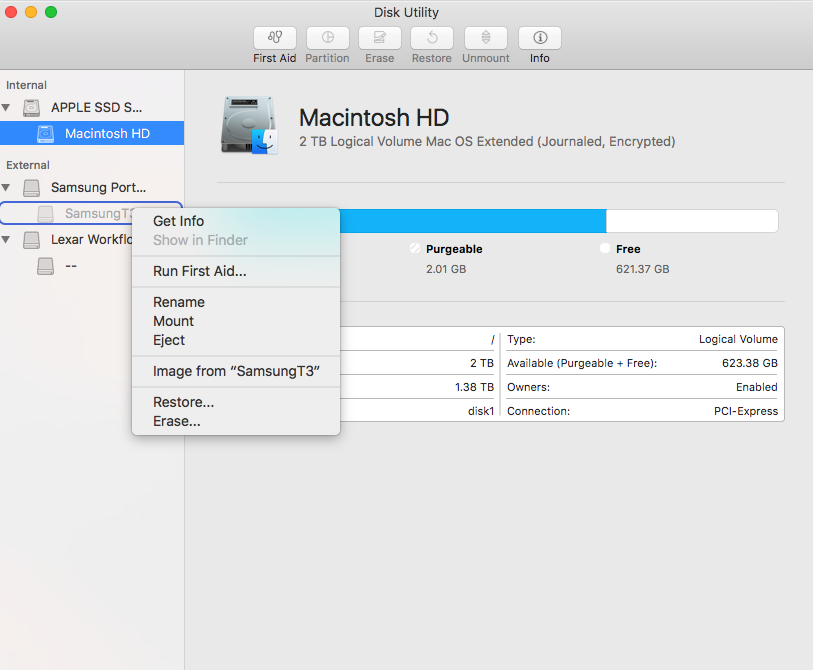Click the Free legend label
813x670 pixels.
628,249
